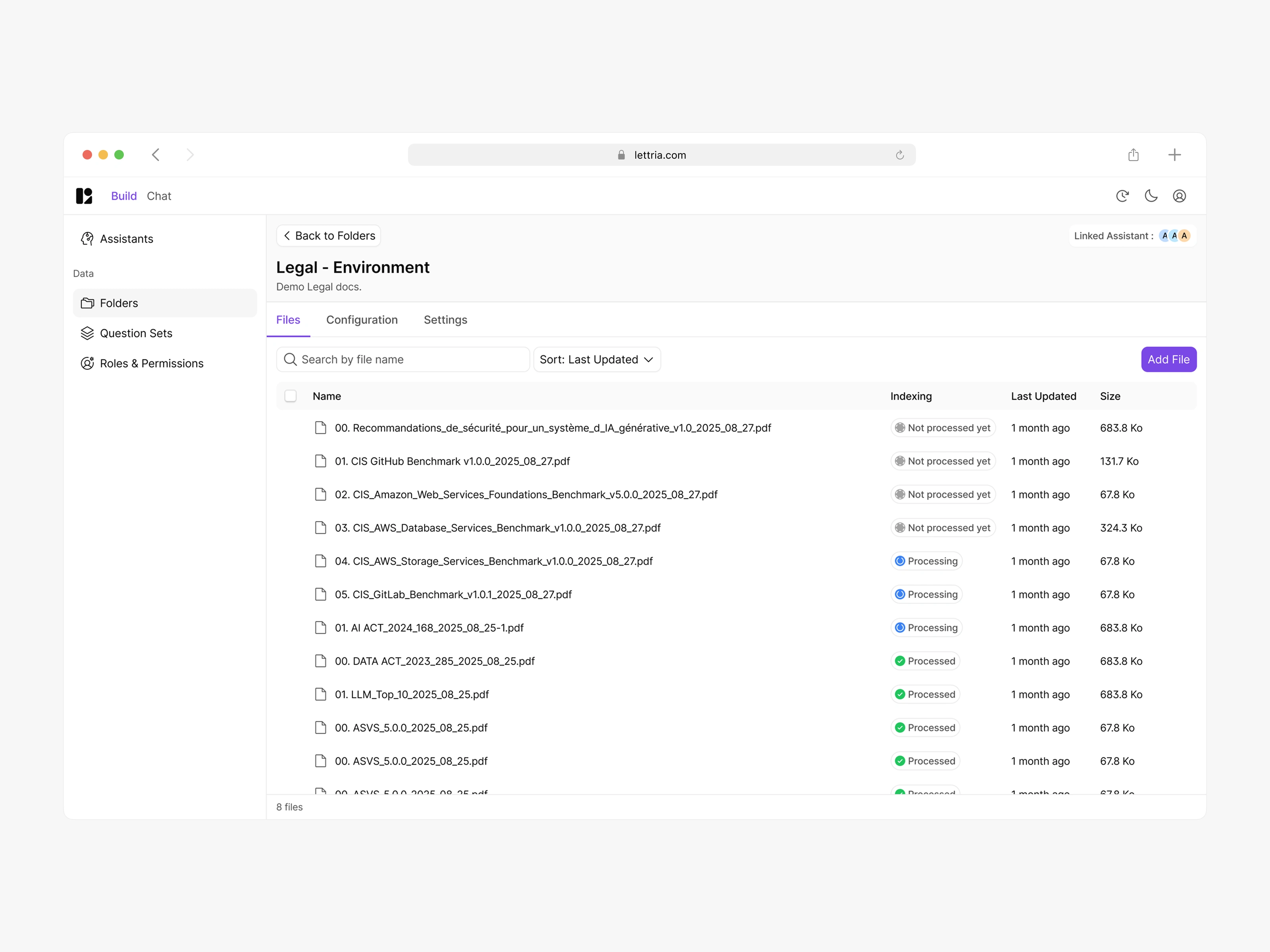
Task: Open Question Sets in sidebar
Action: pos(135,334)
